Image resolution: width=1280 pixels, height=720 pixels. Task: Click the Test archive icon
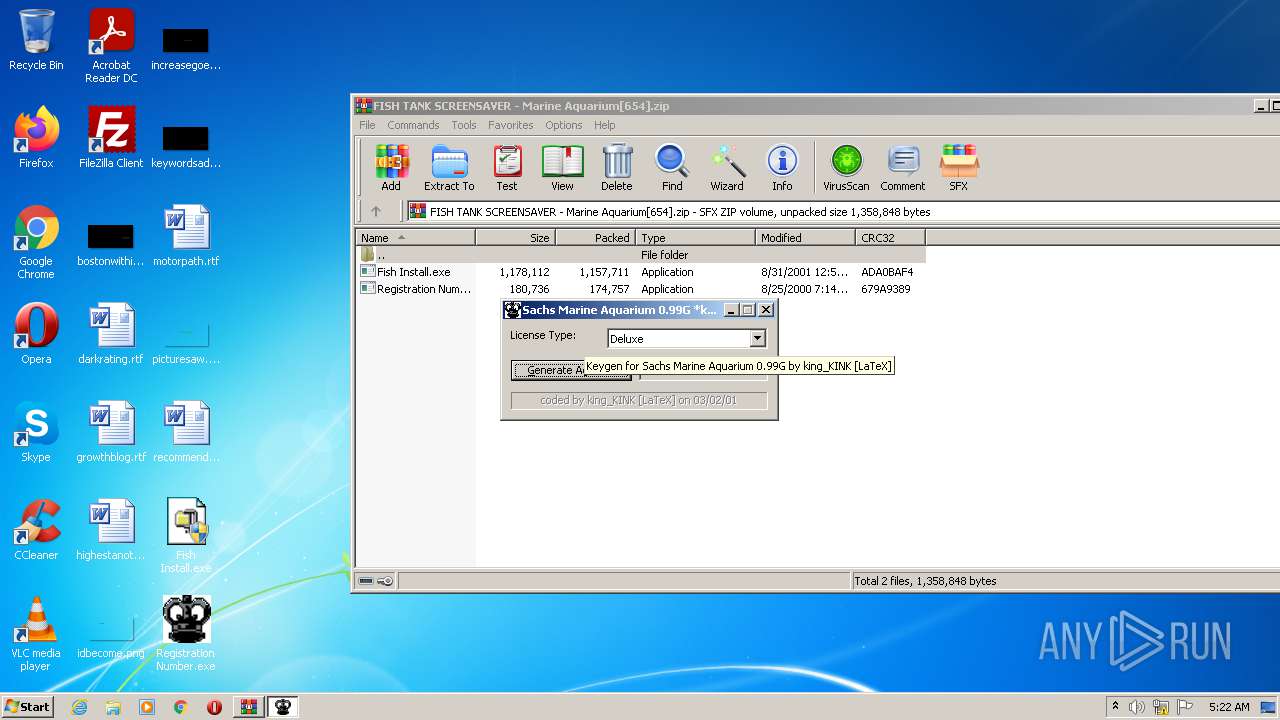tap(507, 168)
